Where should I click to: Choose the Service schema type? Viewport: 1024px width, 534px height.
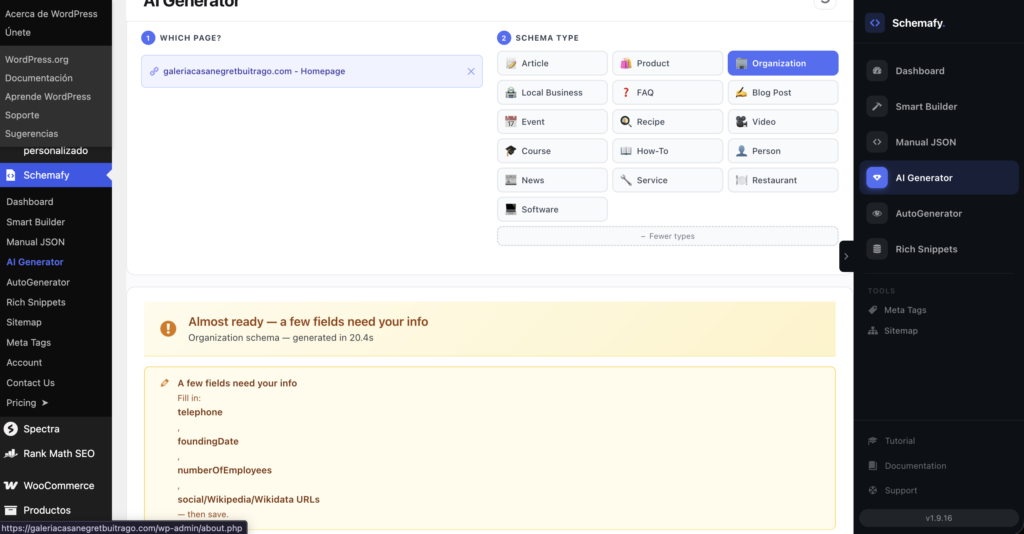(x=667, y=180)
